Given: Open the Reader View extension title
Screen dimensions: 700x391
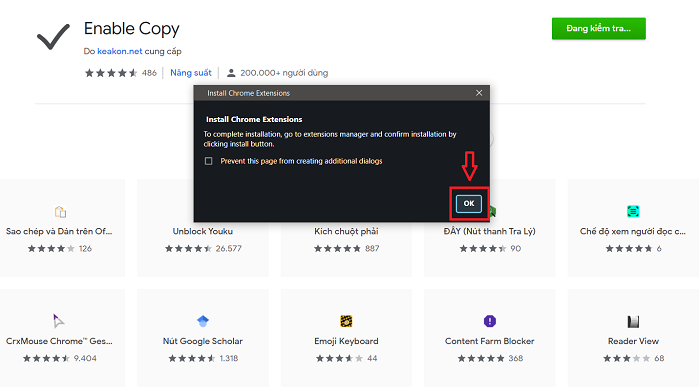Looking at the screenshot, I should pos(633,341).
